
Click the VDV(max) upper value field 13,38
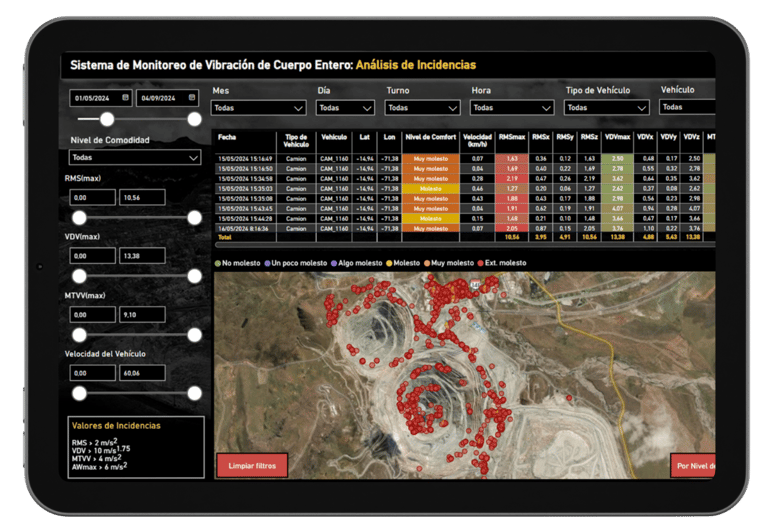(142, 256)
